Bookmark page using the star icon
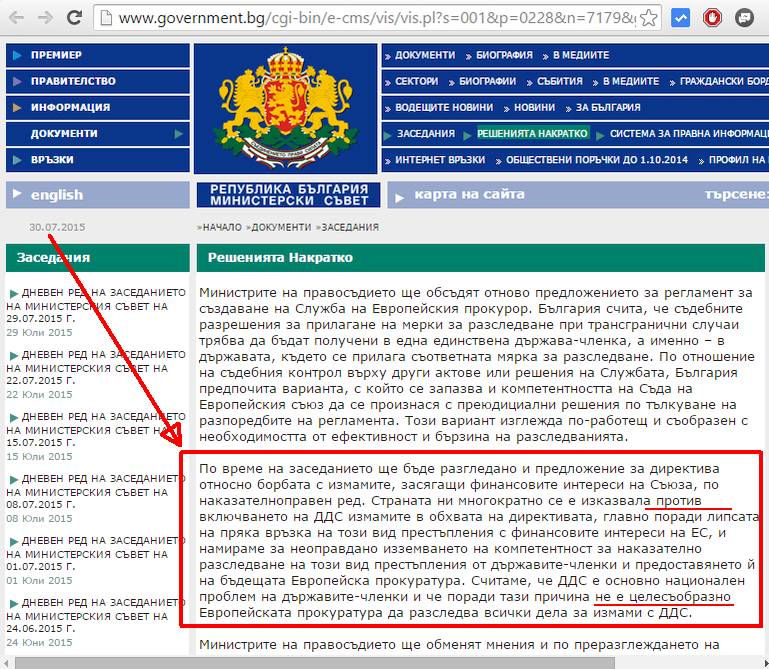Viewport: 769px width, 669px height. (x=650, y=18)
